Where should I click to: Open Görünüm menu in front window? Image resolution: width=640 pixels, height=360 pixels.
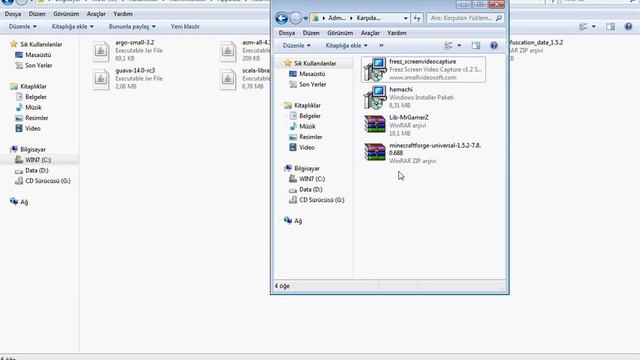(340, 33)
